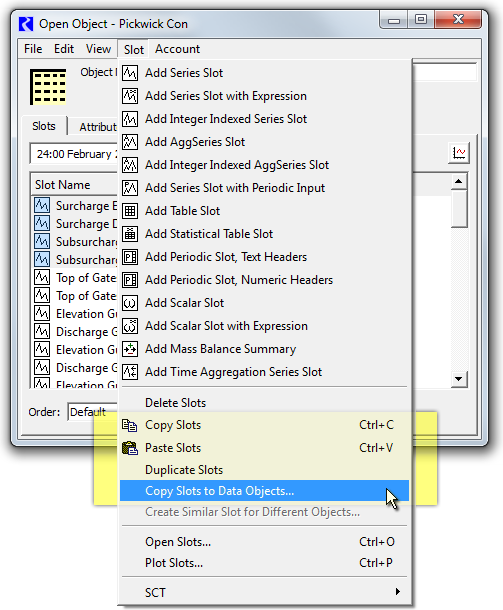This screenshot has height=610, width=503.
Task: Click the Add Periodic Slot, Numeric Headers icon
Action: pos(130,280)
